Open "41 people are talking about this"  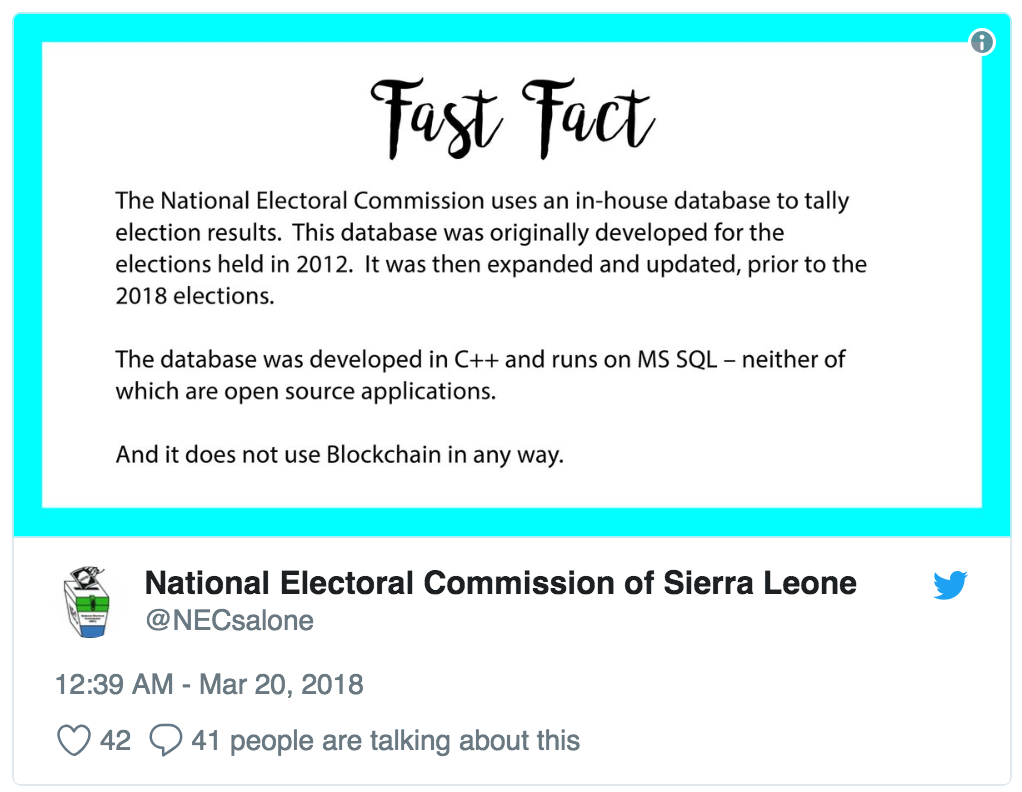click(x=385, y=741)
